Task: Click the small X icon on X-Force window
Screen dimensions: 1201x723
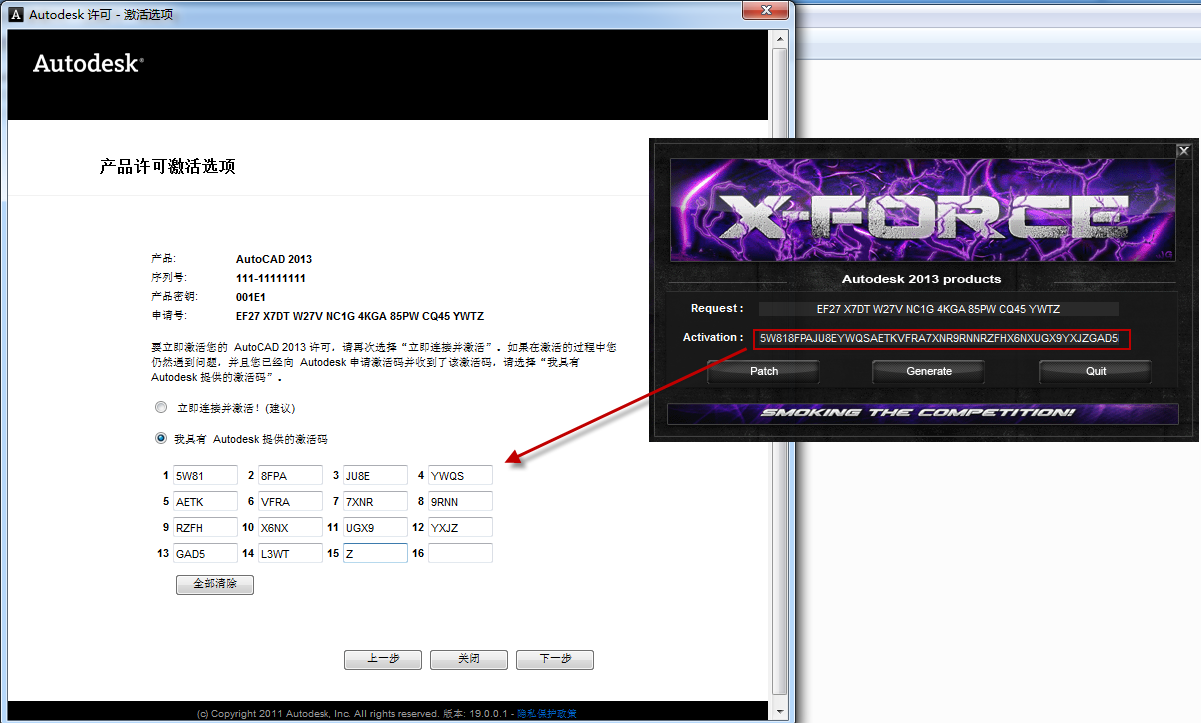Action: [x=1183, y=151]
